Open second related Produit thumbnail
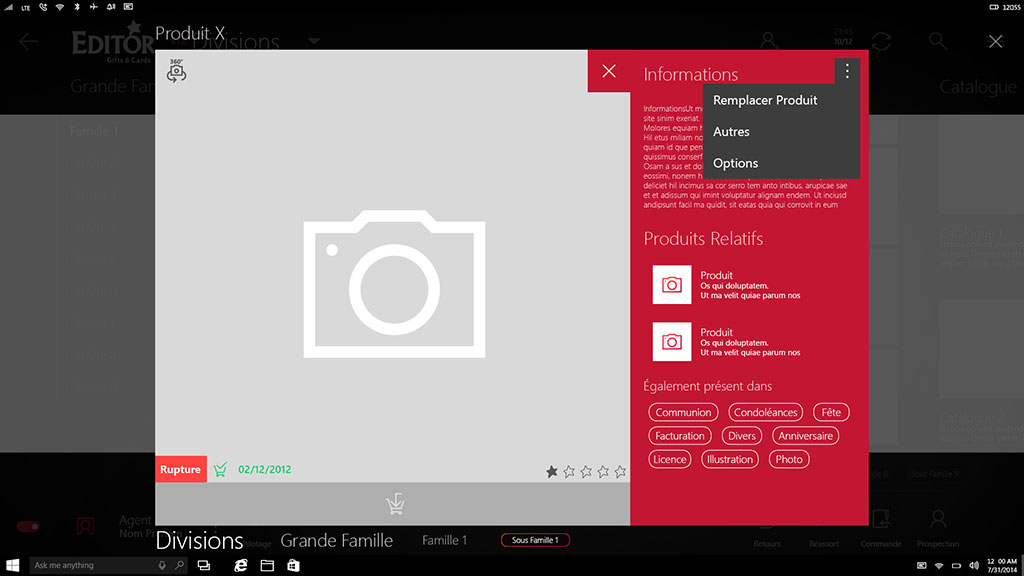The height and width of the screenshot is (576, 1024). tap(672, 342)
